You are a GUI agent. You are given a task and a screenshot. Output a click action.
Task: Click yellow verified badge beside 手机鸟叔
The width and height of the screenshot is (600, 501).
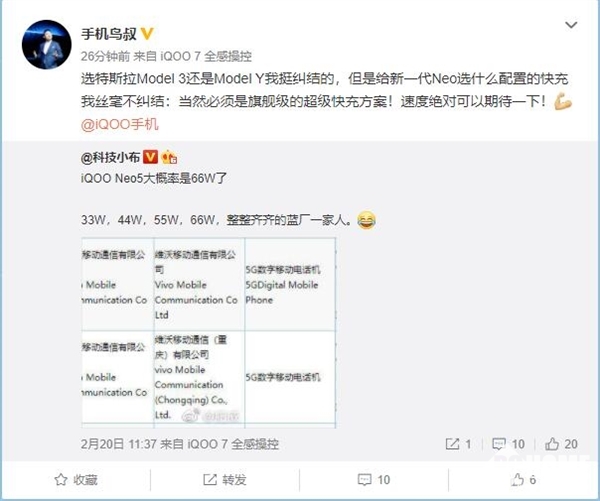point(147,34)
